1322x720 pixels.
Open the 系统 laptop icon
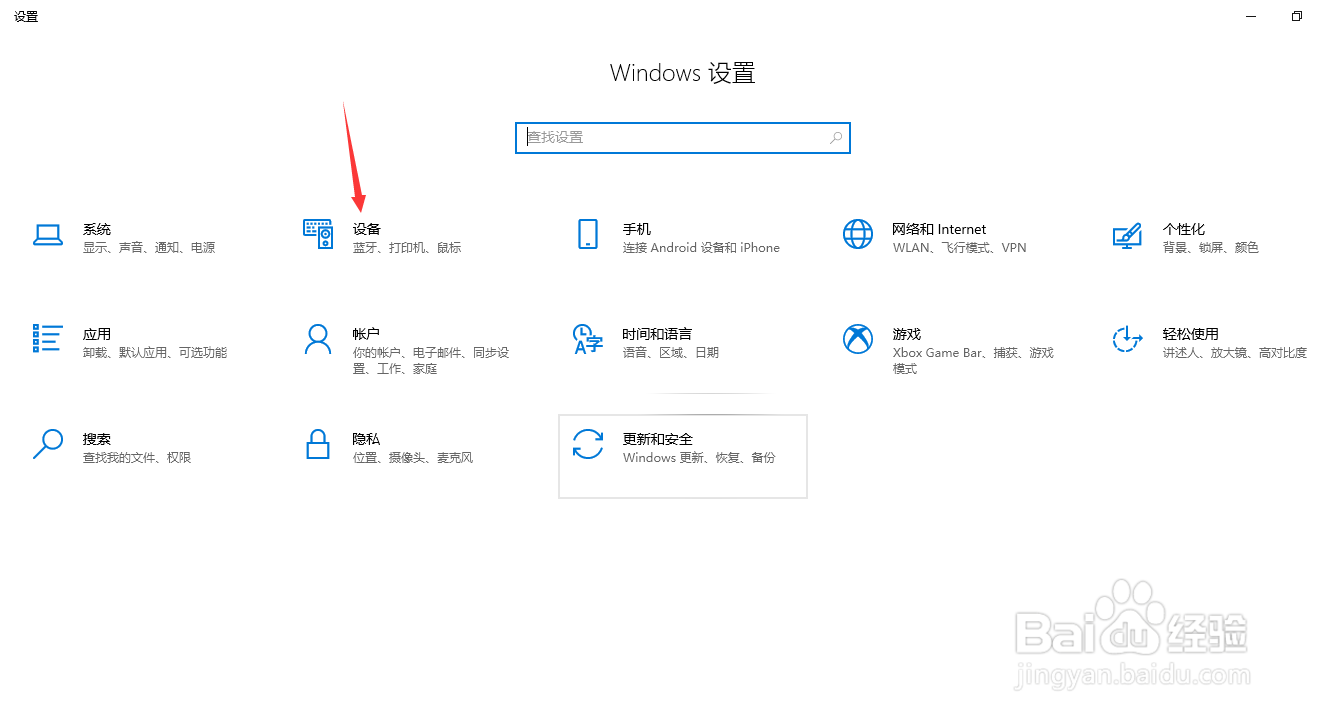pos(48,235)
